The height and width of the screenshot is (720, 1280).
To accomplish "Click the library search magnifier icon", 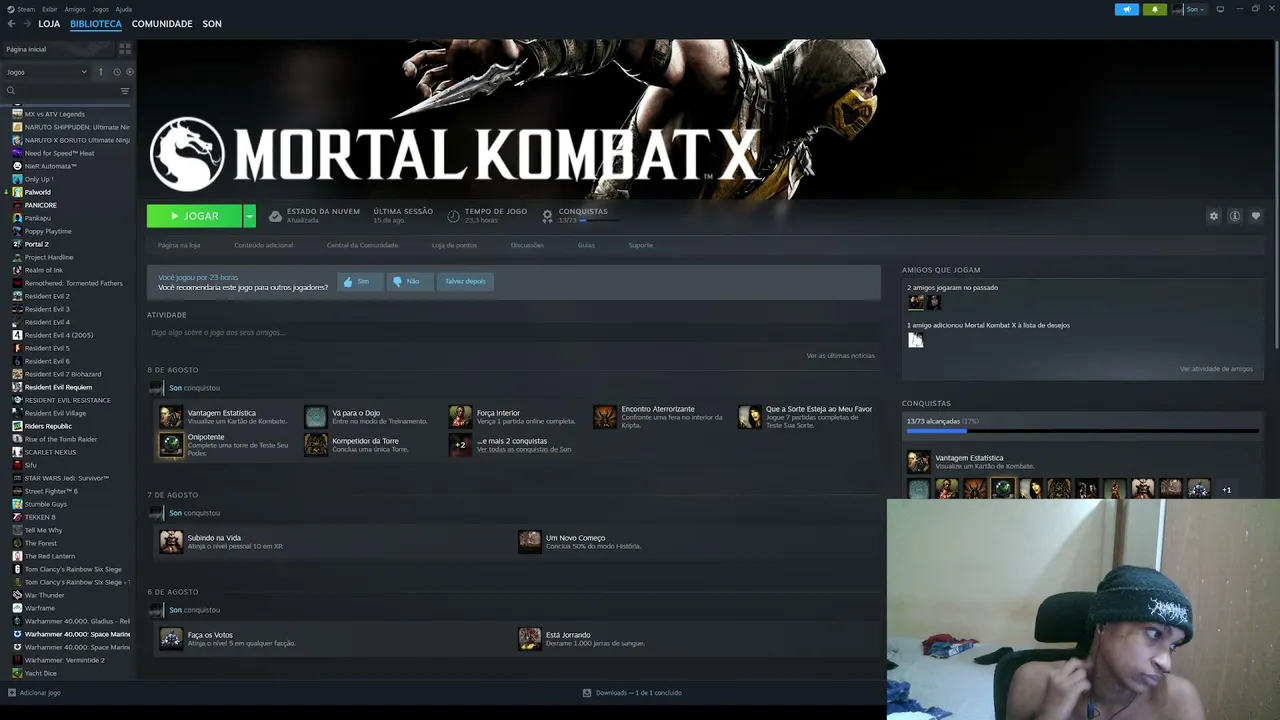I will coord(11,91).
